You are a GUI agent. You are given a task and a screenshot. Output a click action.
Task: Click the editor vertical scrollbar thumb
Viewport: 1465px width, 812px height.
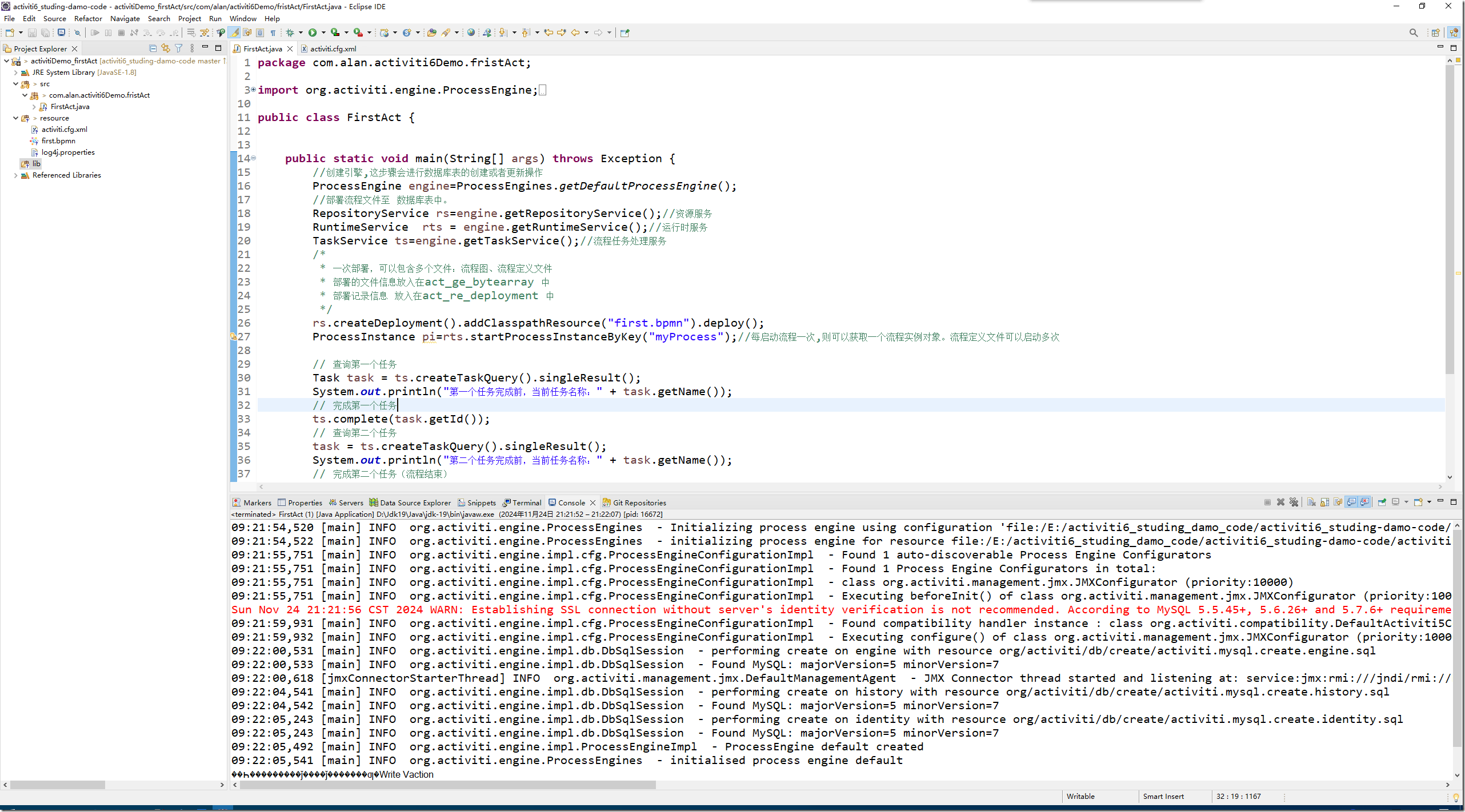coord(1449,220)
